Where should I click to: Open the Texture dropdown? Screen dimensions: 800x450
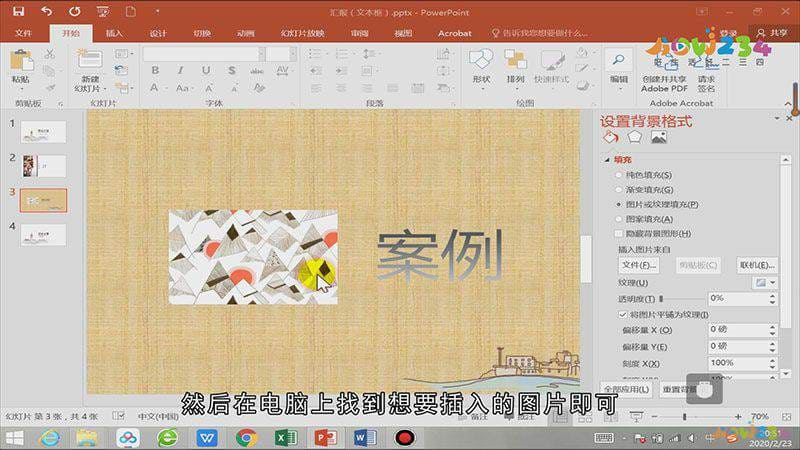pos(765,282)
